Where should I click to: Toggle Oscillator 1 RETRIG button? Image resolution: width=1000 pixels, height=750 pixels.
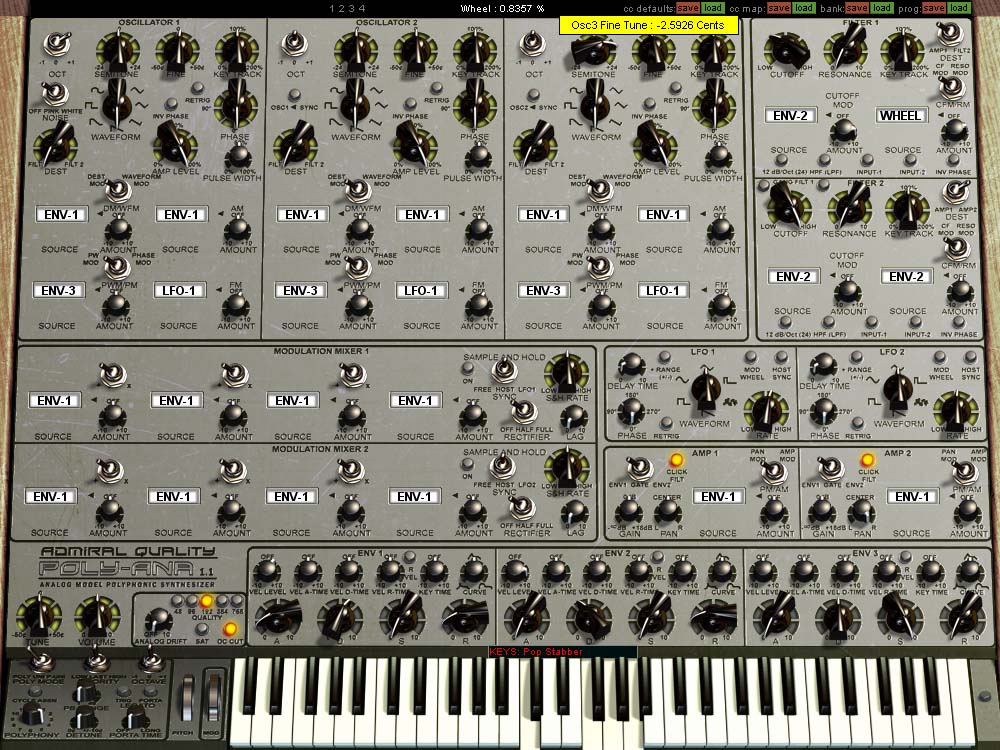[x=198, y=88]
